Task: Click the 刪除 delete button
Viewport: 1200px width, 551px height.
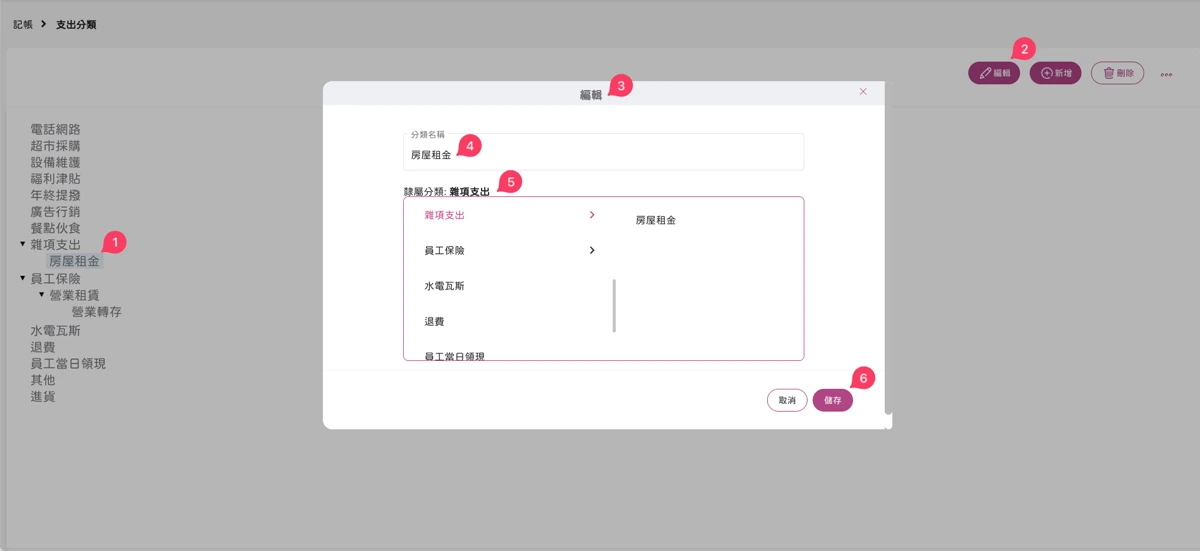Action: point(1117,73)
